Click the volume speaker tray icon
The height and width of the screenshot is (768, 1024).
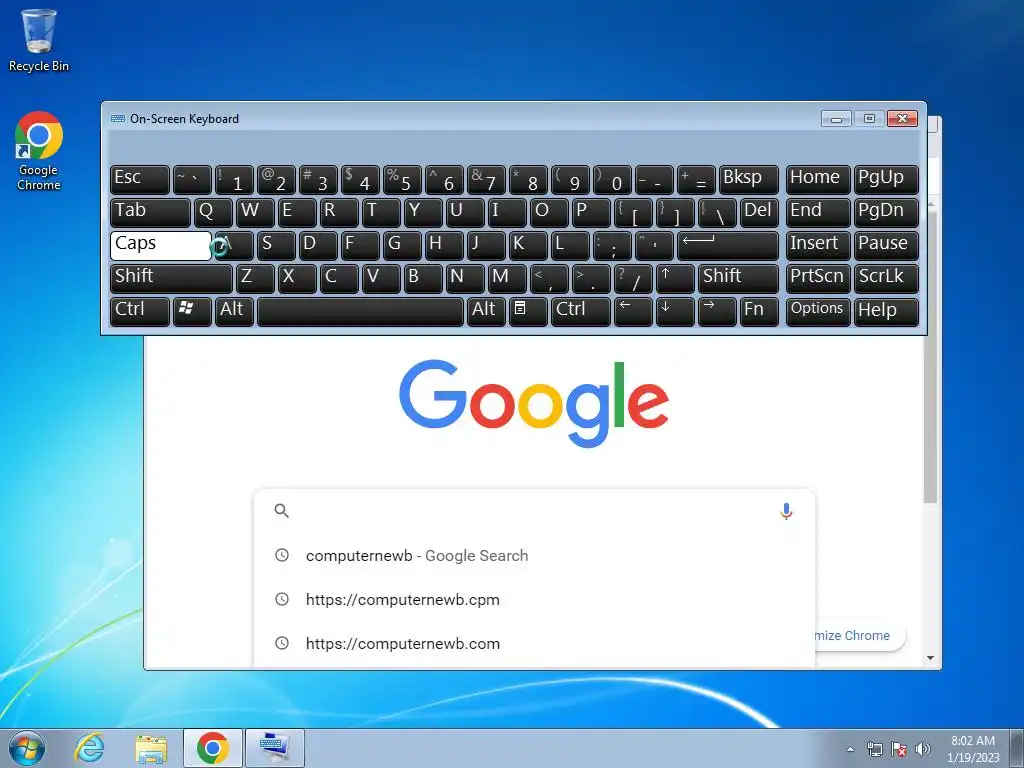click(x=922, y=749)
